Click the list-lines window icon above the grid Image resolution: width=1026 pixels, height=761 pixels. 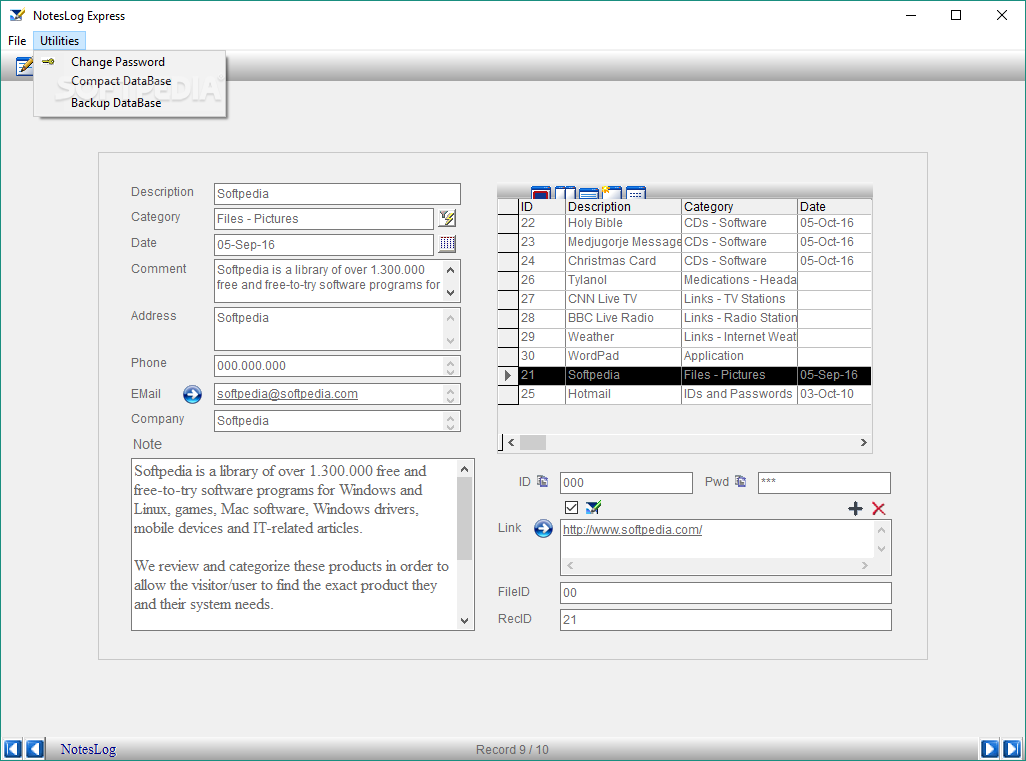click(588, 192)
